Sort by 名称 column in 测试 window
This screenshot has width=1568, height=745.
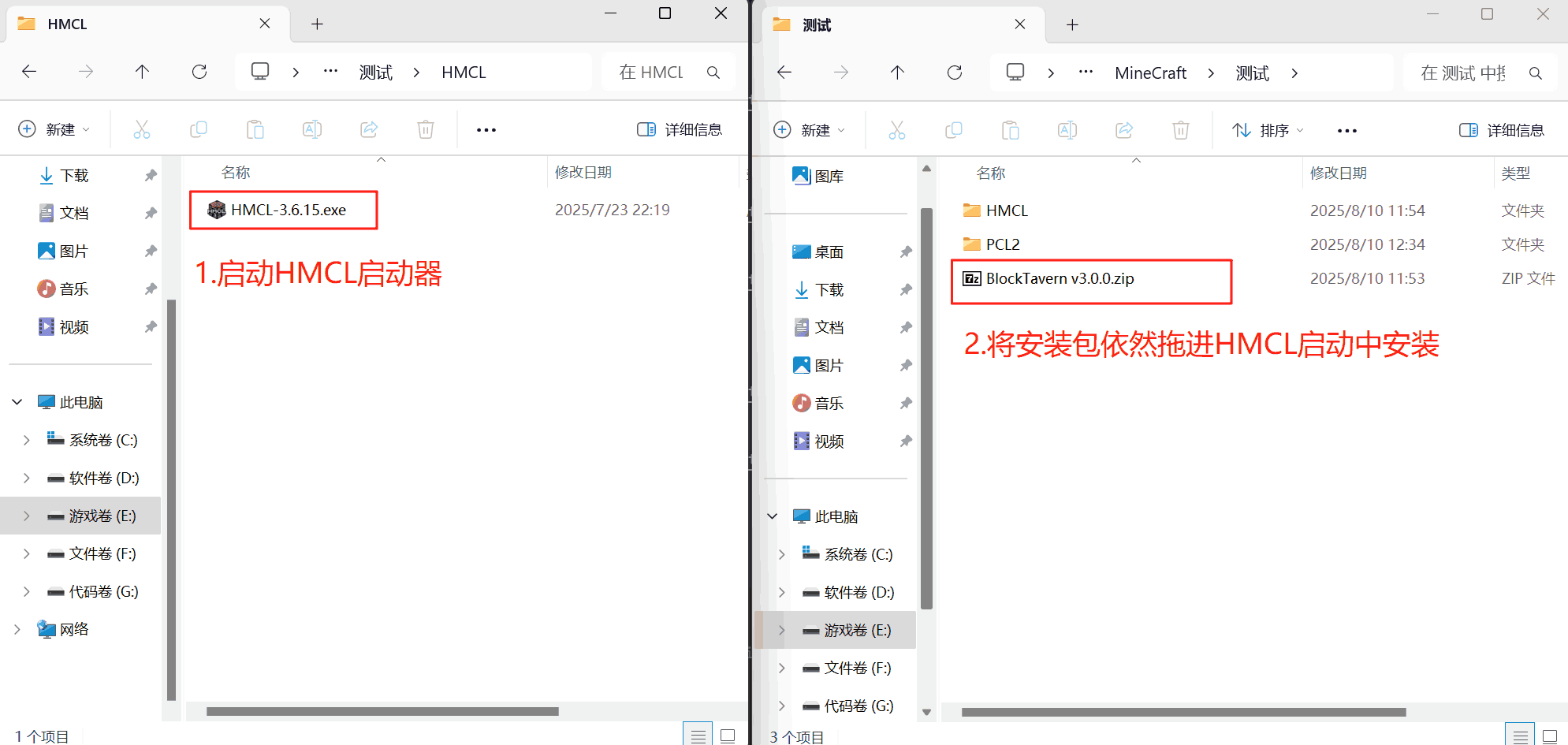coord(991,173)
